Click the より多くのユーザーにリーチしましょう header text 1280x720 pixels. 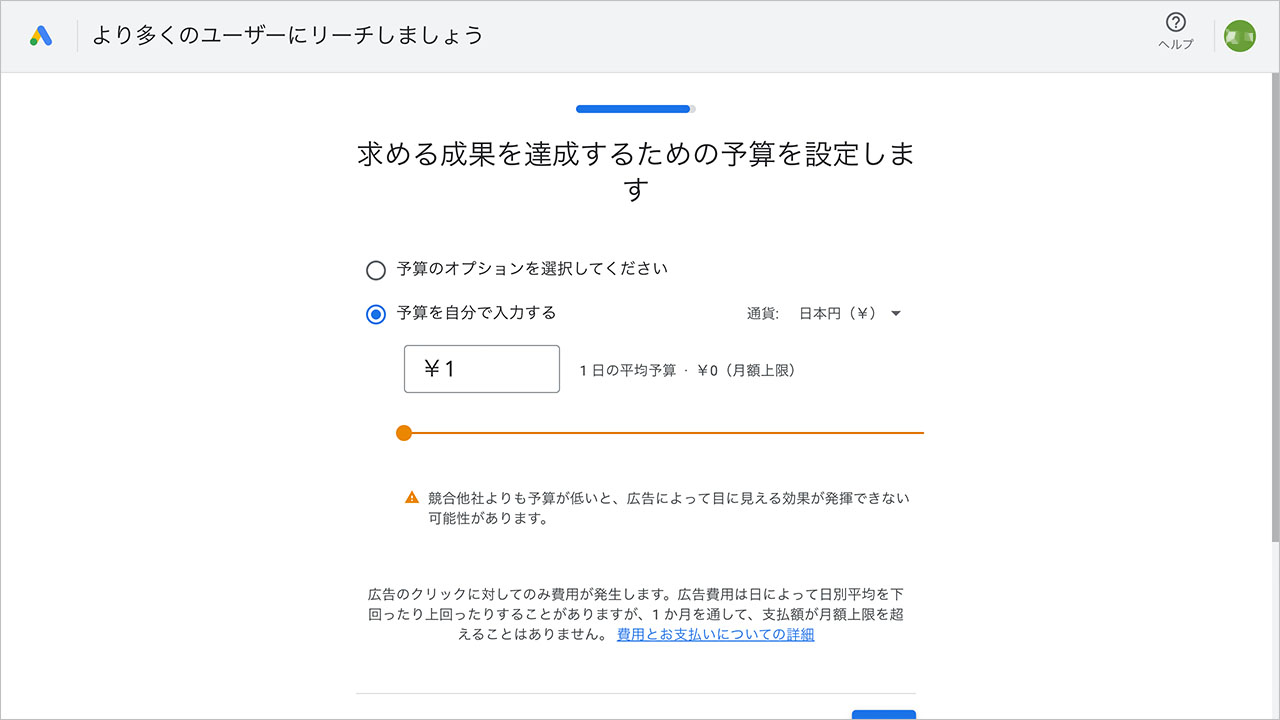(286, 34)
